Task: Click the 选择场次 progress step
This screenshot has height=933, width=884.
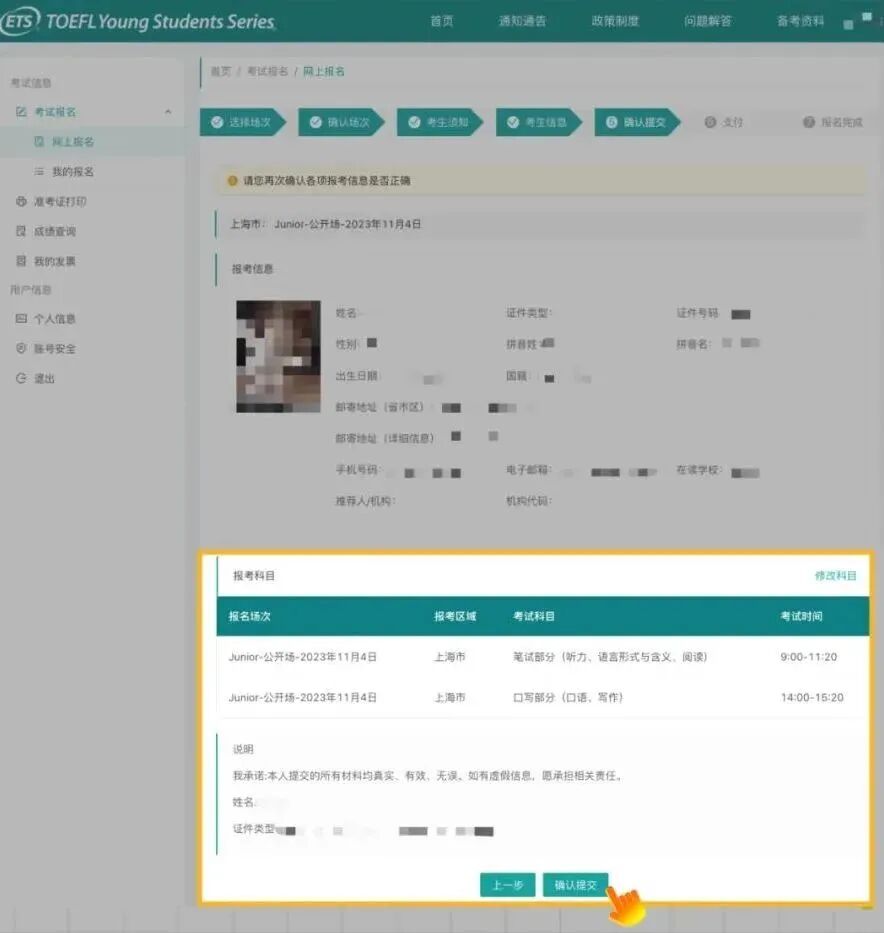Action: click(242, 122)
